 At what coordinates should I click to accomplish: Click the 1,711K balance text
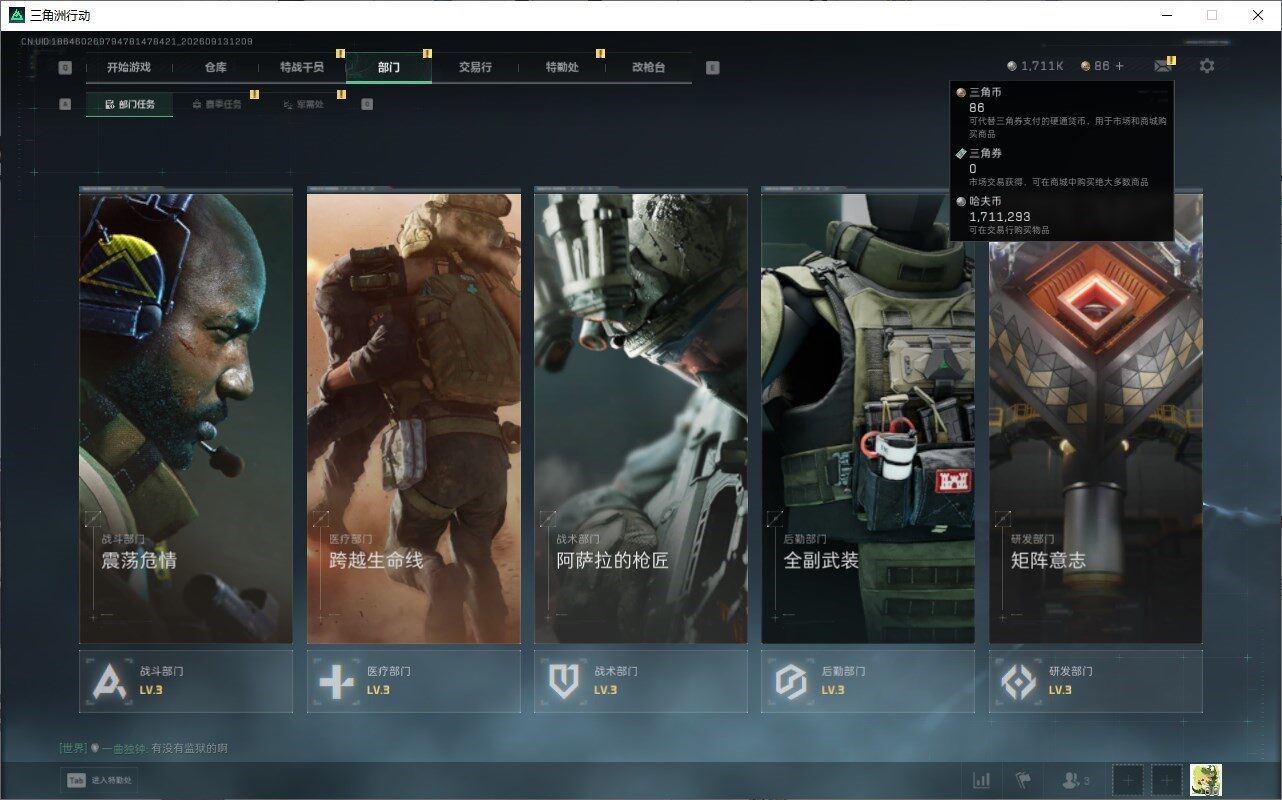tap(1042, 66)
